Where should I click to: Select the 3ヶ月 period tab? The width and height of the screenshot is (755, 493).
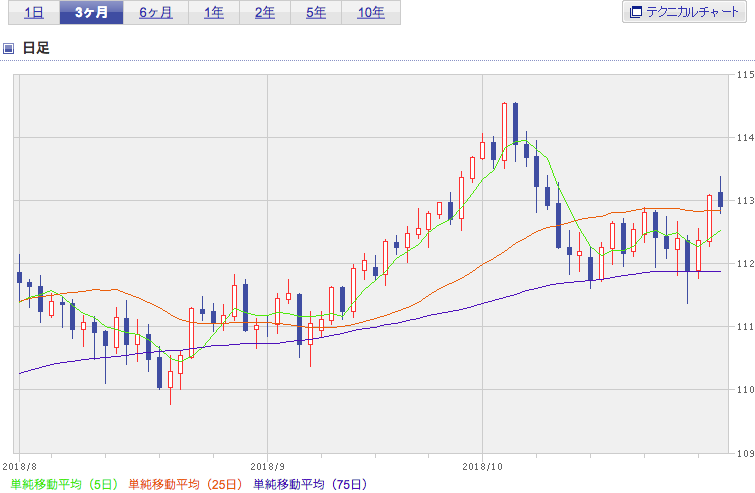(91, 13)
